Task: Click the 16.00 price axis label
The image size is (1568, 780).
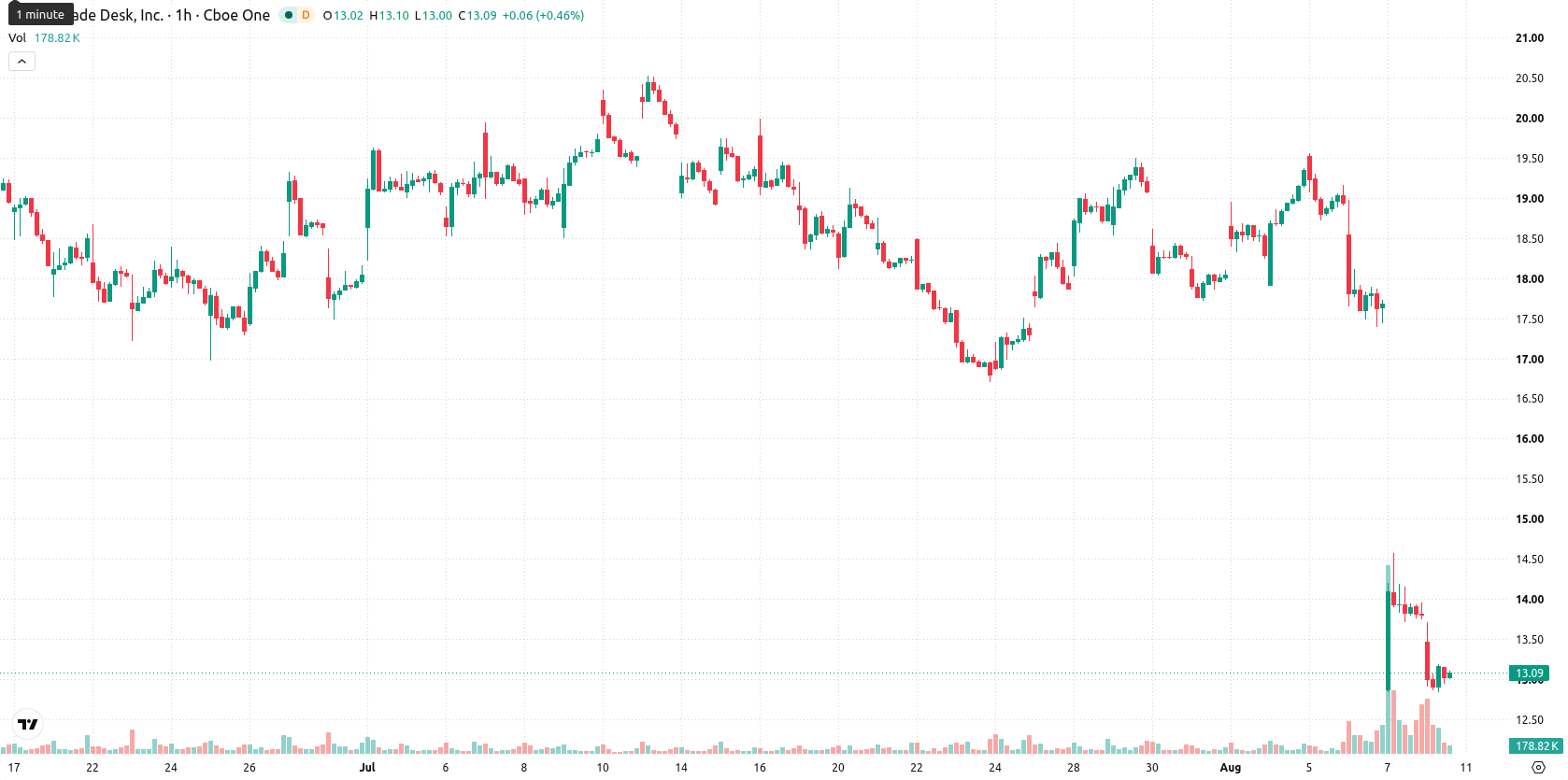Action: point(1530,439)
